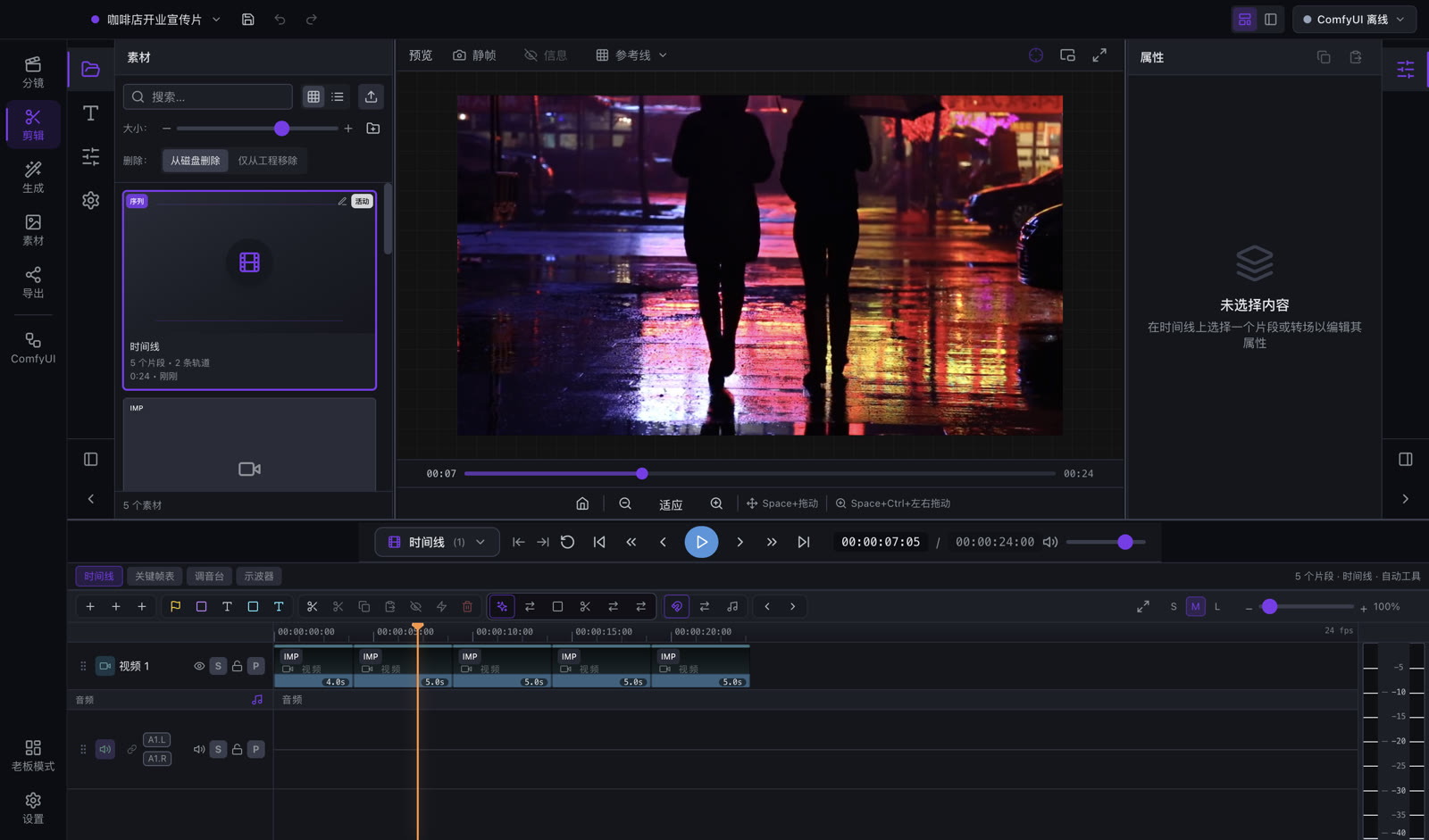Open the 导出 export section
1429x840 pixels.
coord(33,282)
